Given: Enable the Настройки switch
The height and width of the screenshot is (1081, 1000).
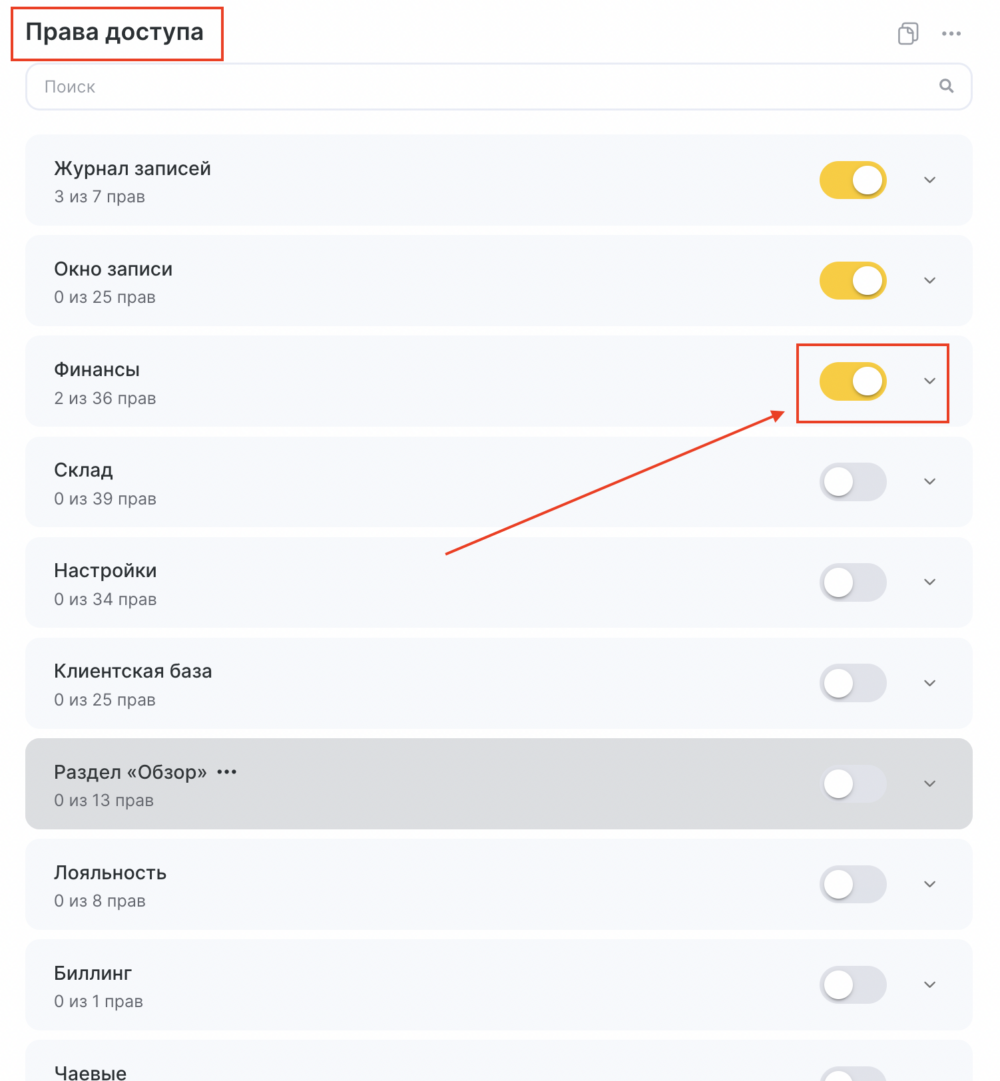Looking at the screenshot, I should [853, 583].
